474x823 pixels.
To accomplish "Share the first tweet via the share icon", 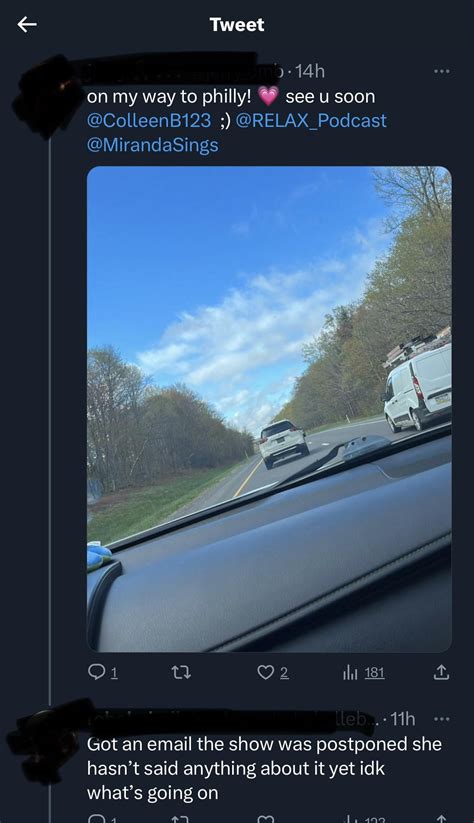I will pyautogui.click(x=441, y=672).
